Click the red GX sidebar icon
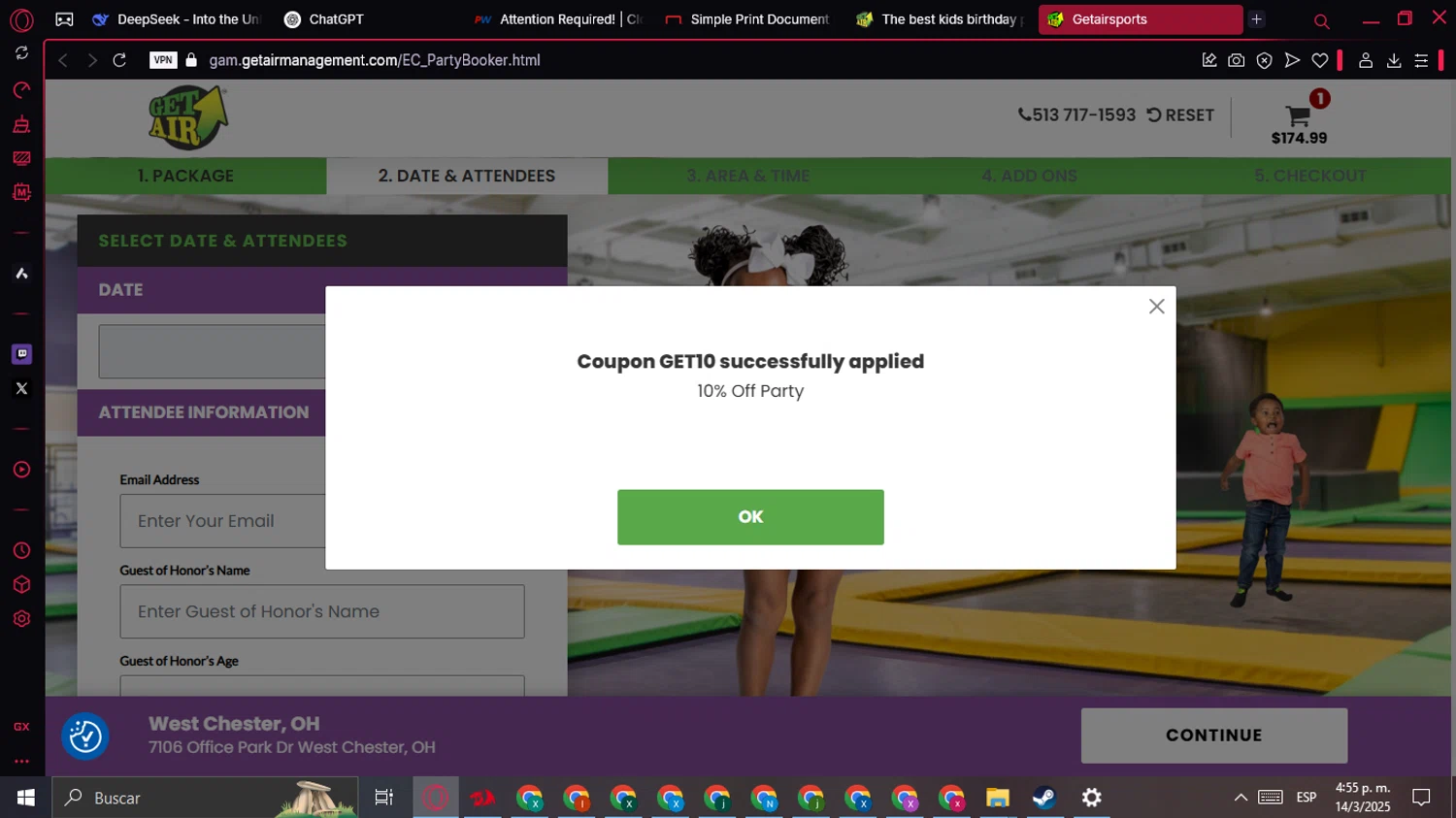 coord(21,727)
